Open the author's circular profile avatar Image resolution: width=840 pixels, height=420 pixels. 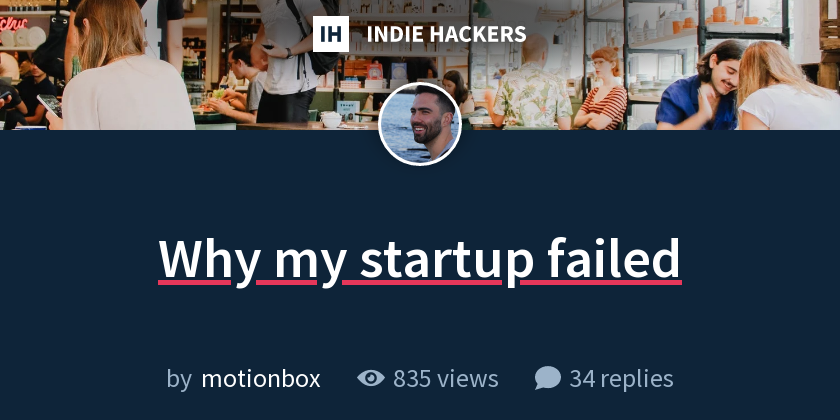click(419, 124)
